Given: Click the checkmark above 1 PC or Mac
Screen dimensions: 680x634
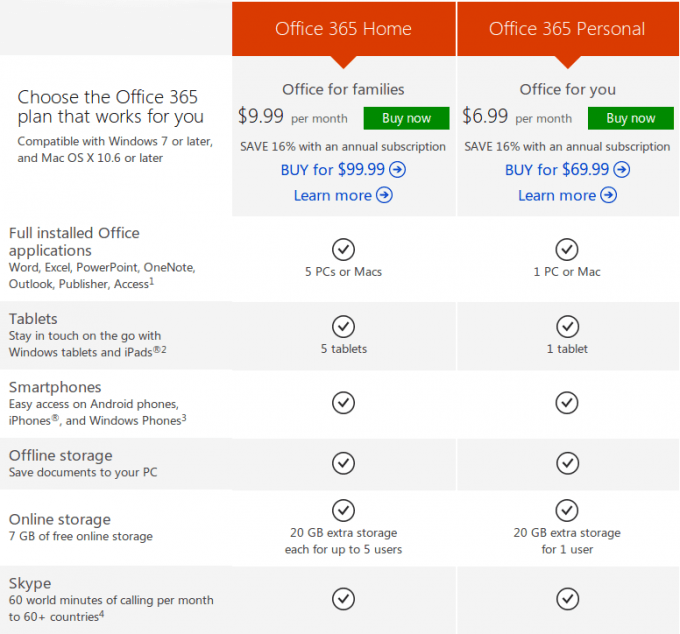Looking at the screenshot, I should (567, 249).
